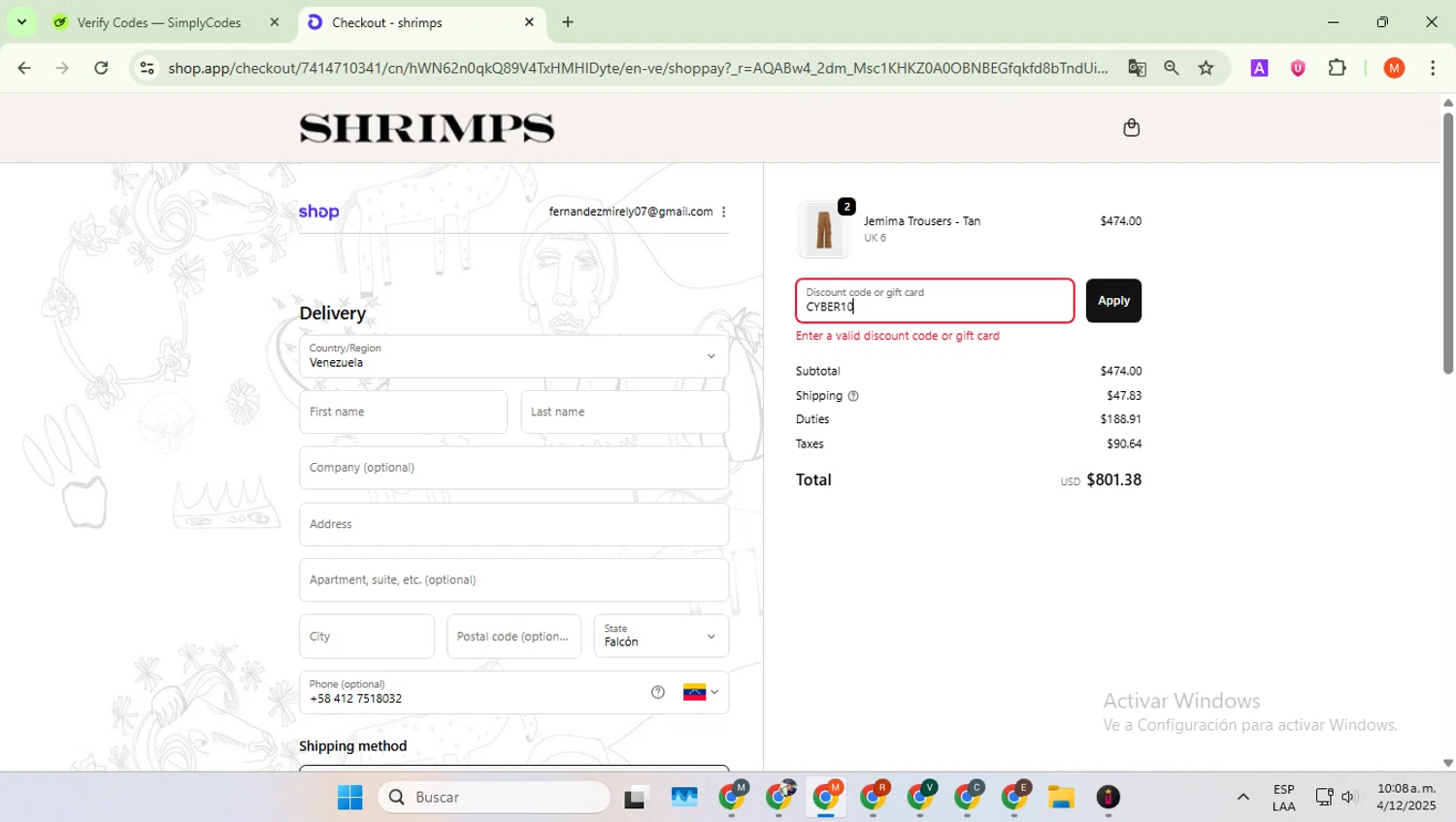Image resolution: width=1456 pixels, height=822 pixels.
Task: Close the Verify Codes — SimplyCodes tab
Action: tap(274, 22)
